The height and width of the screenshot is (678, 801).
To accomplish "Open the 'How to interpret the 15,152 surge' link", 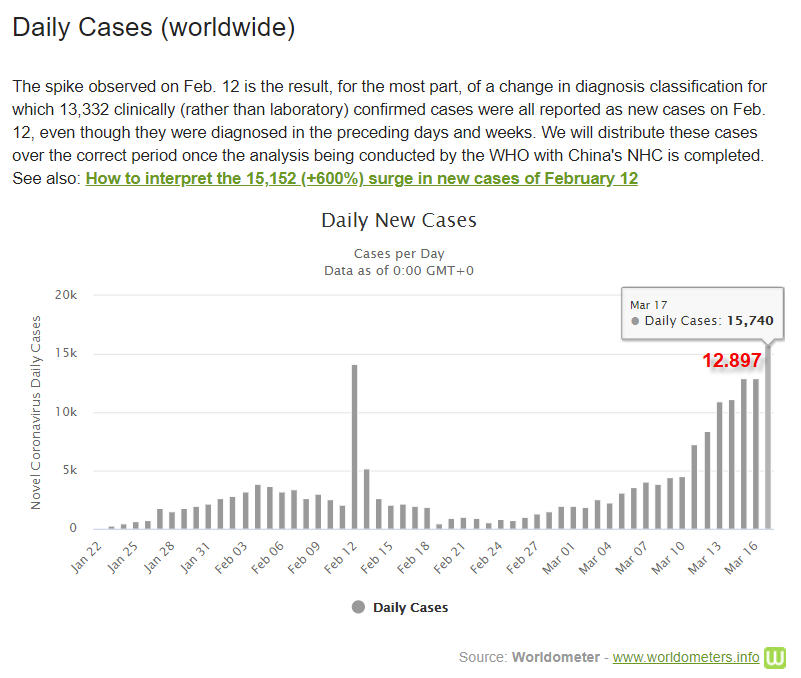I will click(x=361, y=178).
